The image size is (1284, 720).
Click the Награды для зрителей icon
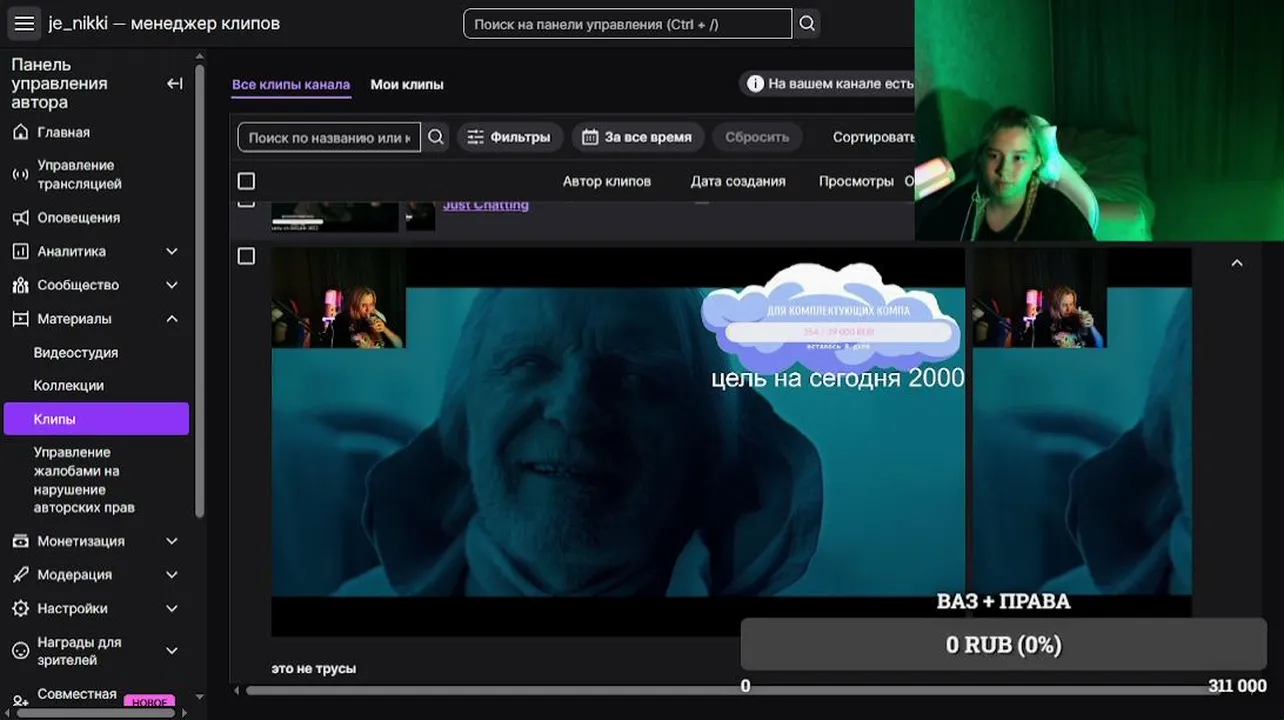click(20, 651)
